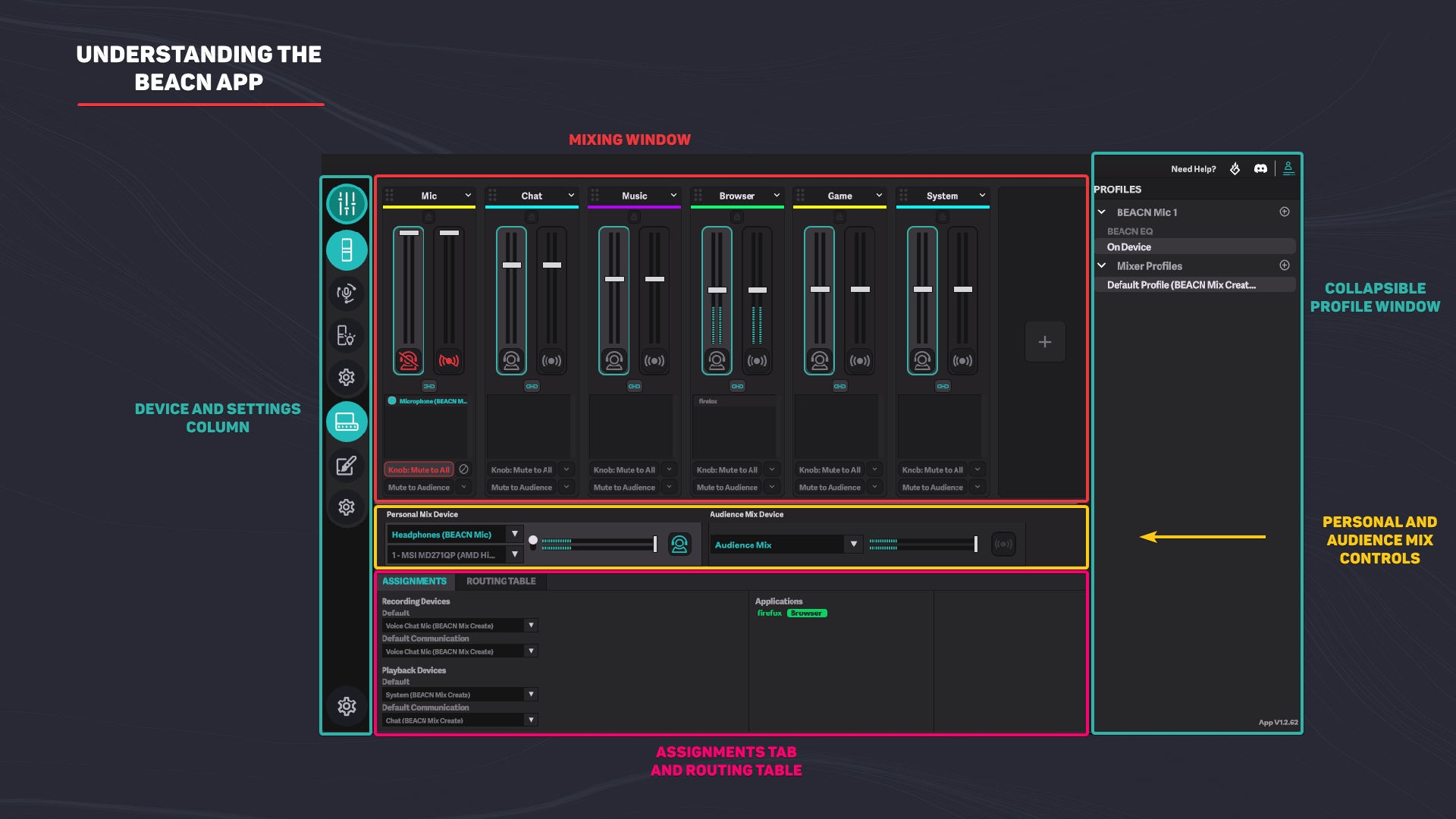
Task: Select the Assignments tab
Action: [415, 581]
